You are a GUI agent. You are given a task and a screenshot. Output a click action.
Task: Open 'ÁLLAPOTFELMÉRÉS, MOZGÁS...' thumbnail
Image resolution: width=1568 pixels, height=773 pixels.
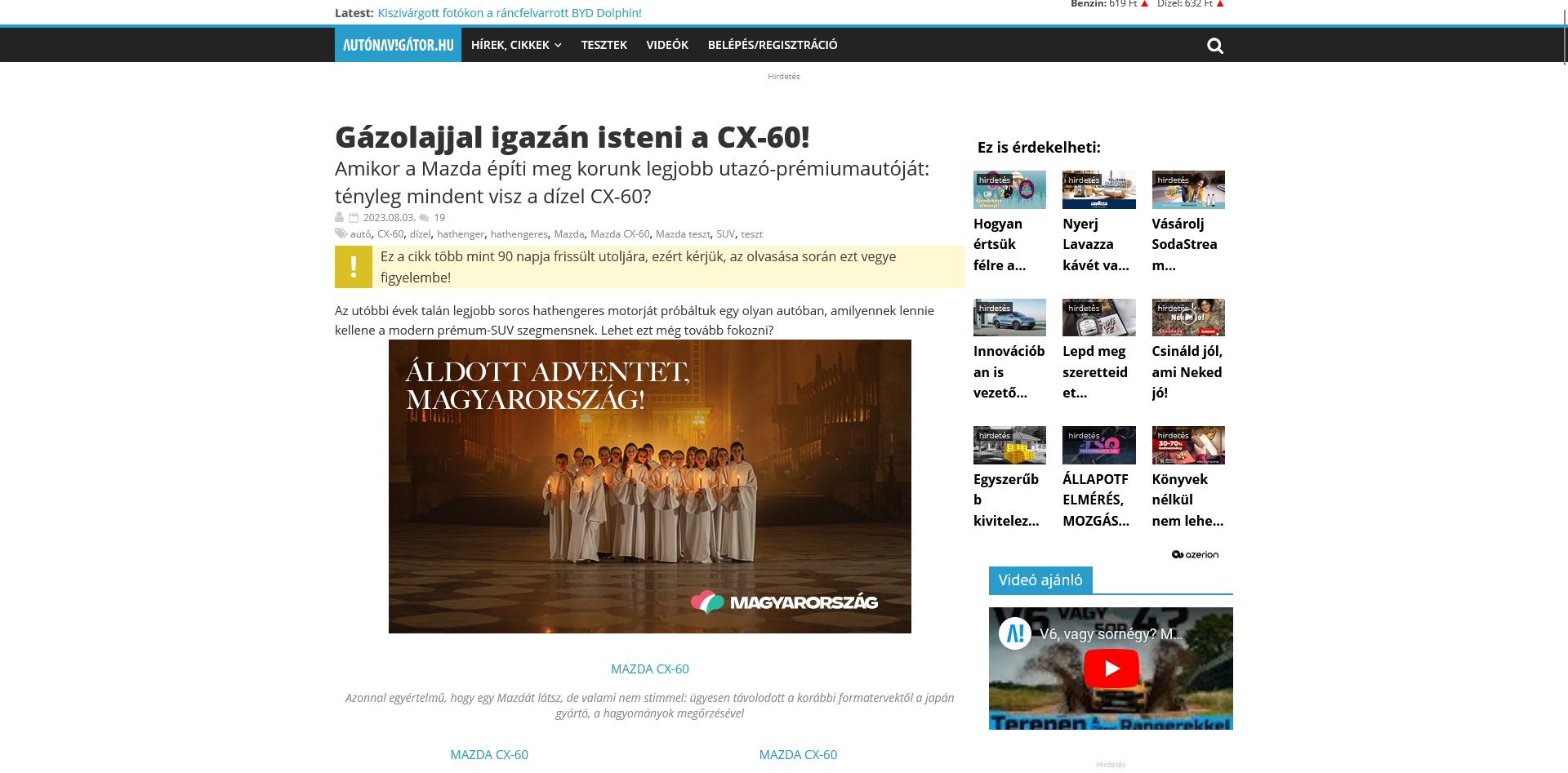click(1099, 445)
